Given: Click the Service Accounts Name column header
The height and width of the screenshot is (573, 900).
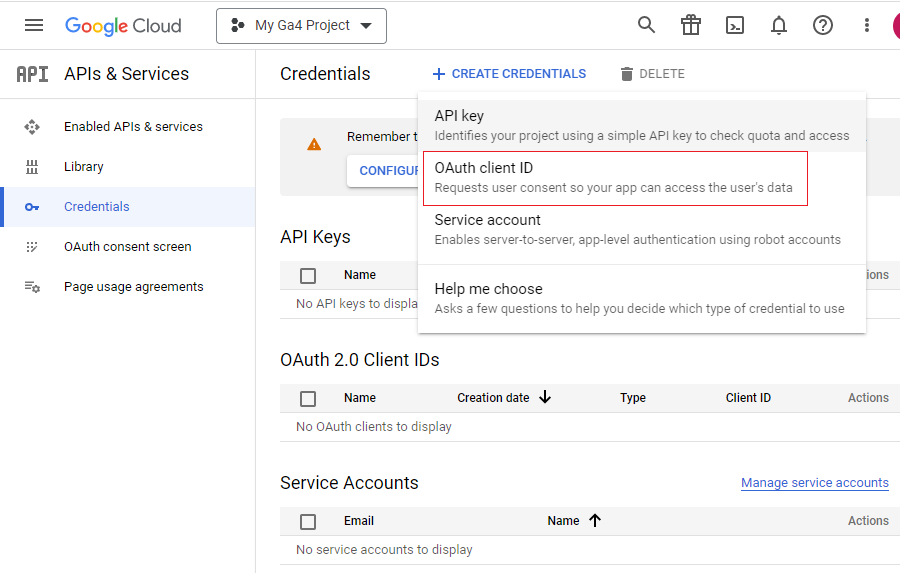Looking at the screenshot, I should click(x=563, y=521).
